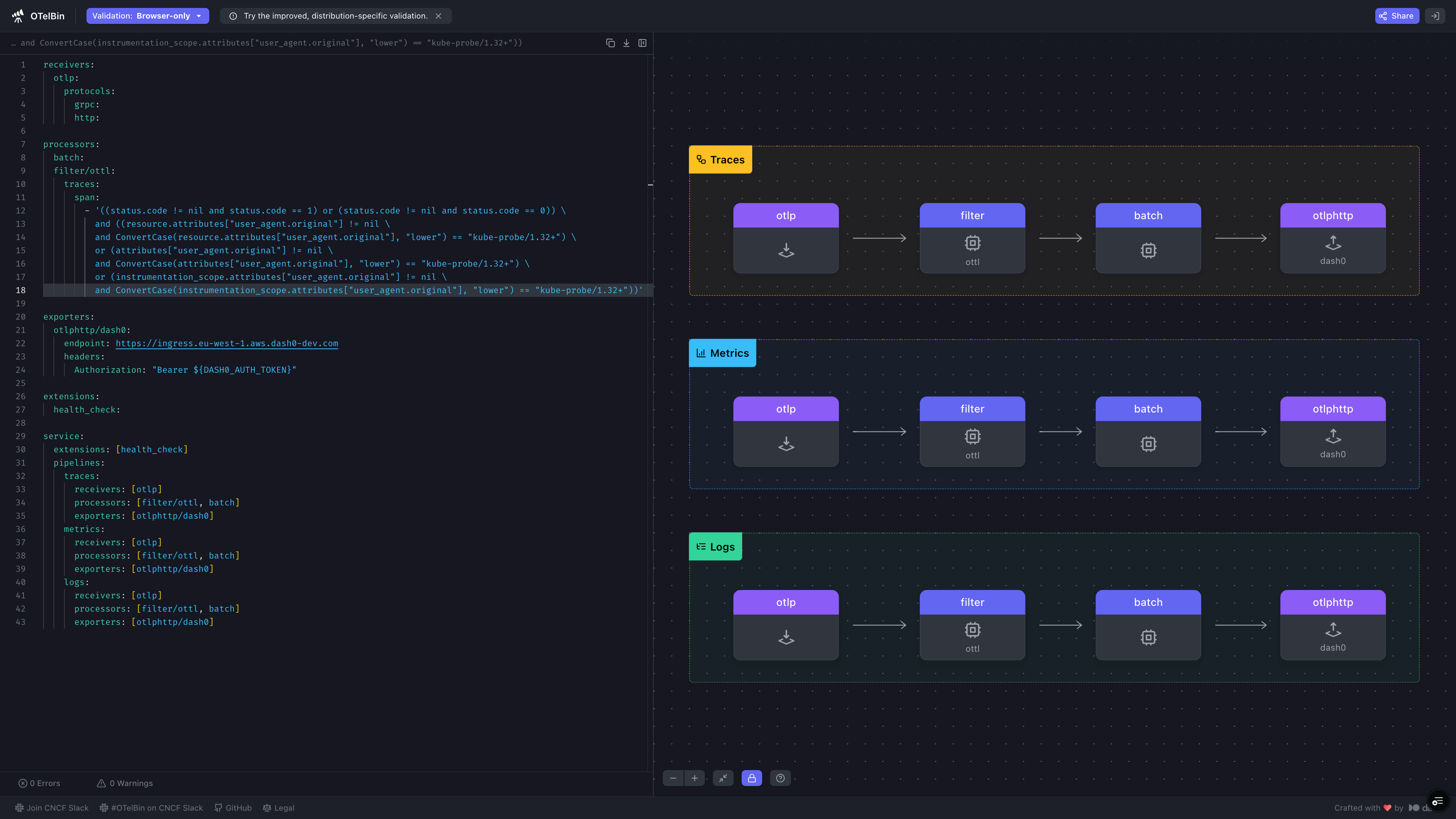The image size is (1456, 819).
Task: Collapse the editor panel with sidebar icon
Action: pyautogui.click(x=643, y=43)
